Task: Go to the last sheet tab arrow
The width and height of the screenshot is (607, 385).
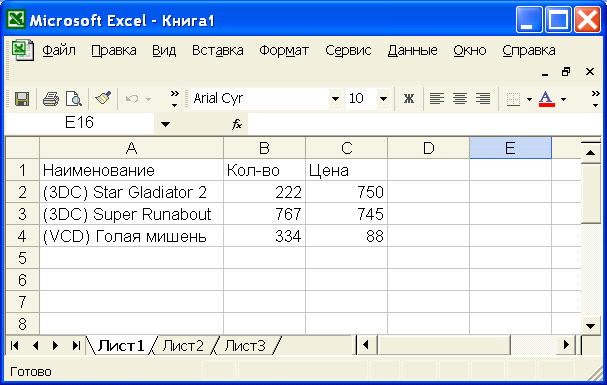Action: point(76,345)
